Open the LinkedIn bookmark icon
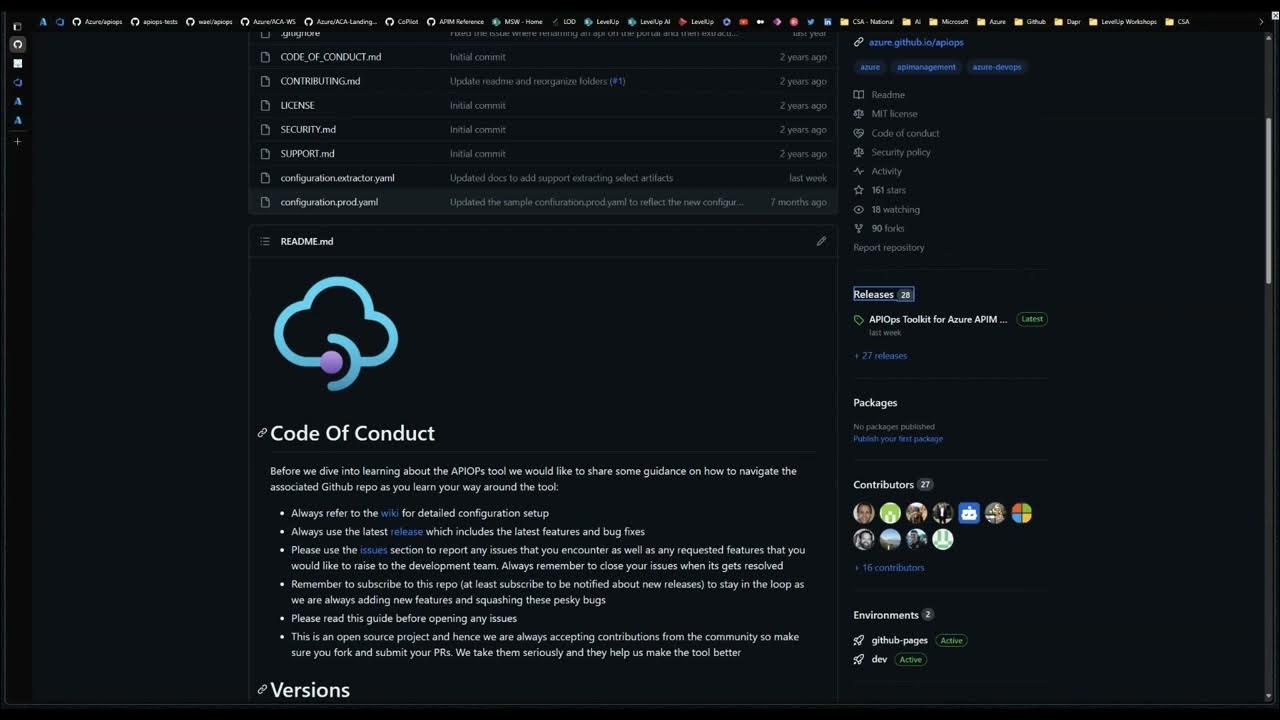 point(827,21)
